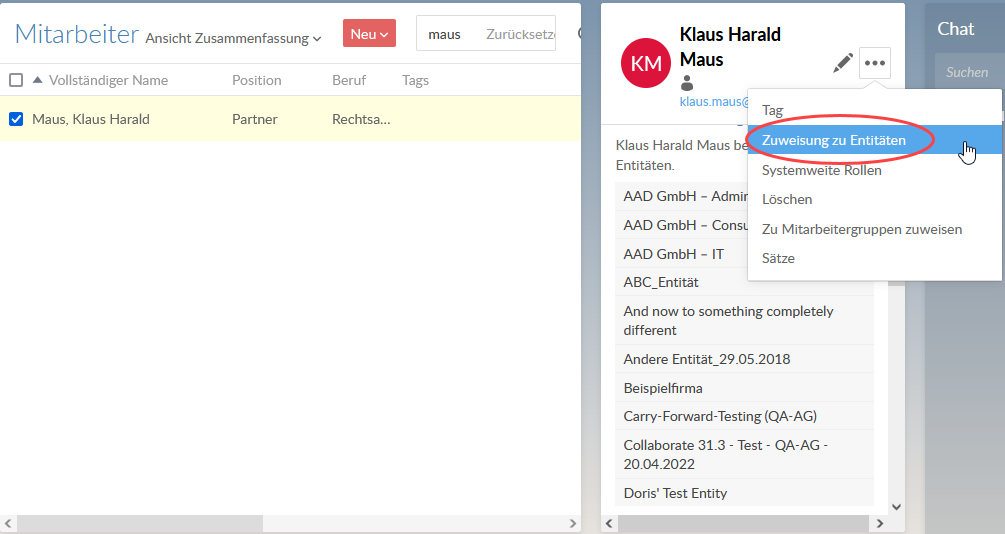This screenshot has height=534, width=1005.
Task: Click down arrow of entity list scrollbar
Action: 896,507
